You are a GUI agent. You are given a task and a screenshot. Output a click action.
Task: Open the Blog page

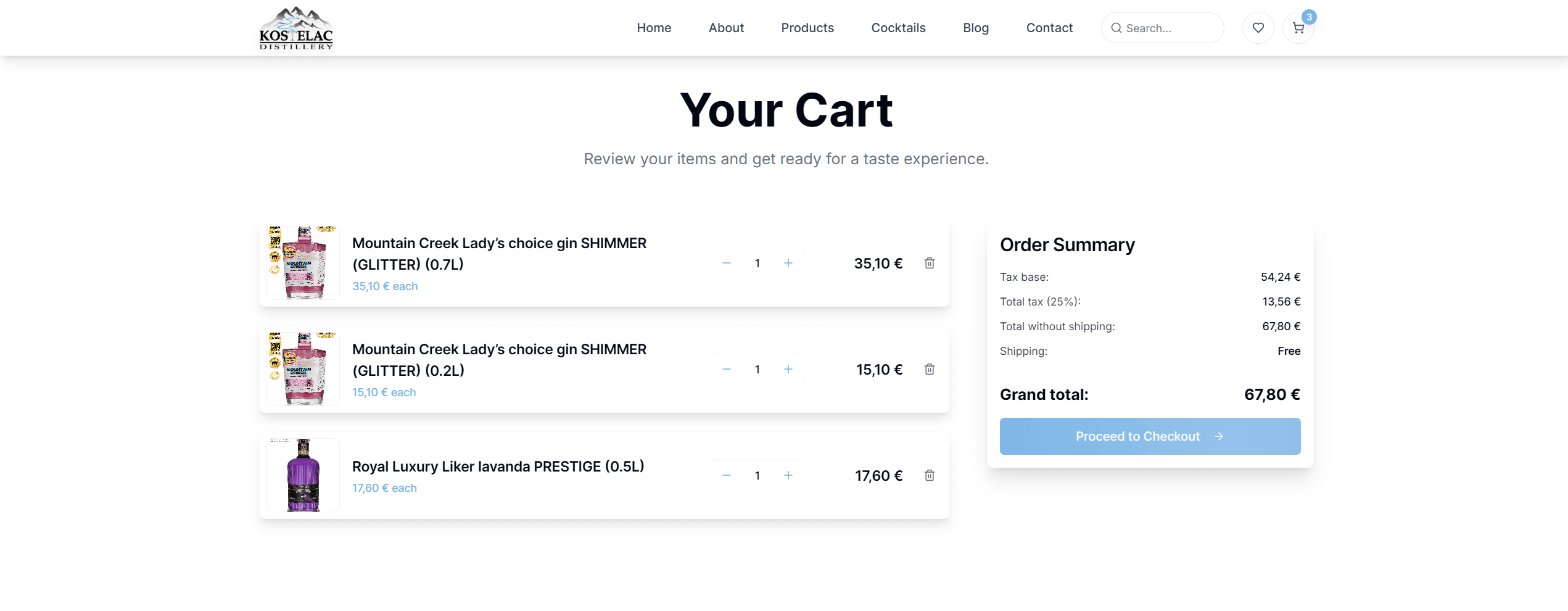click(x=976, y=28)
